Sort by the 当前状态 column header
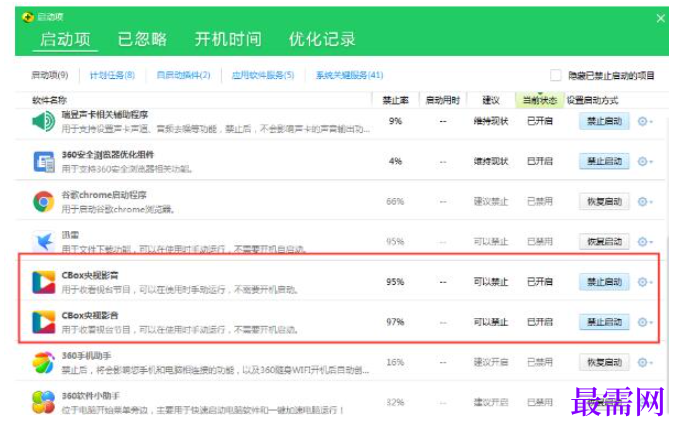The height and width of the screenshot is (433, 683). 540,100
